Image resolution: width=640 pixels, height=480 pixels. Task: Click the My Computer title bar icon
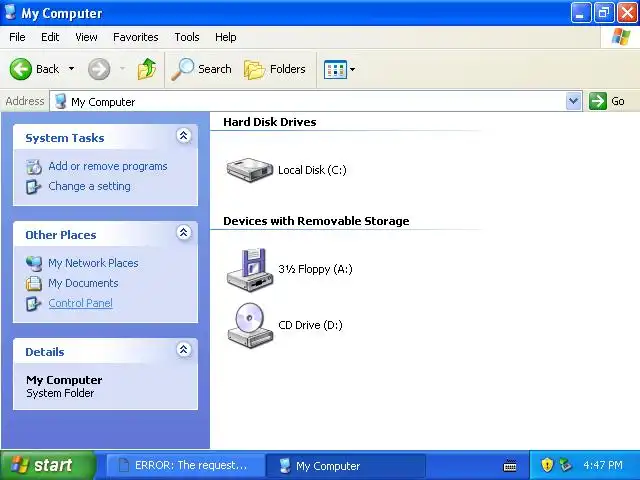10,12
